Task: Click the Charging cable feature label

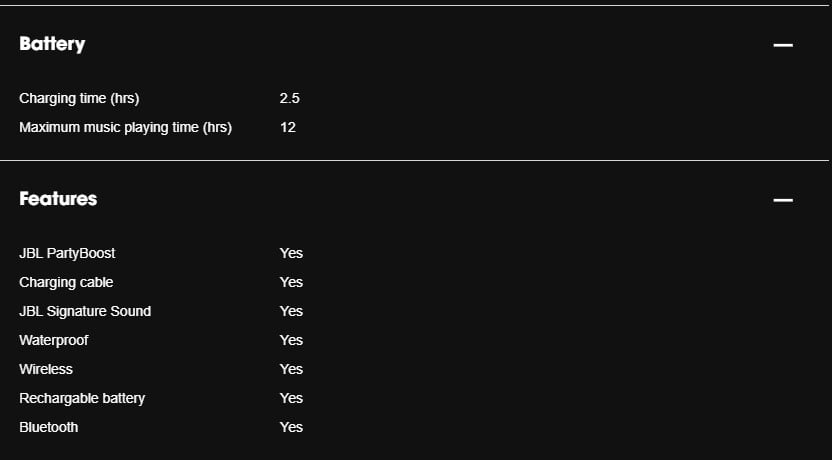Action: tap(66, 282)
